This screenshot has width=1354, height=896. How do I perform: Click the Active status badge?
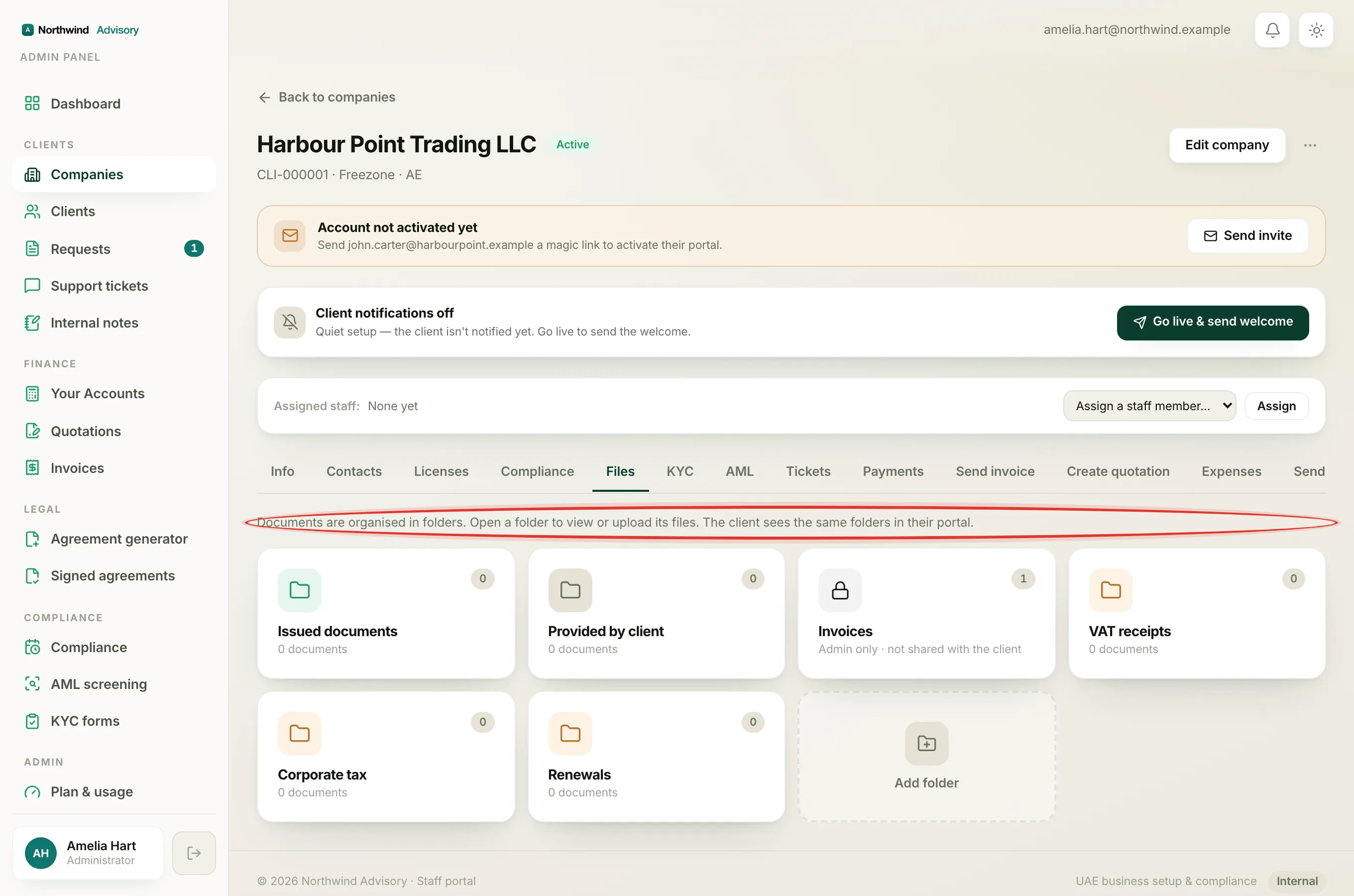click(572, 144)
